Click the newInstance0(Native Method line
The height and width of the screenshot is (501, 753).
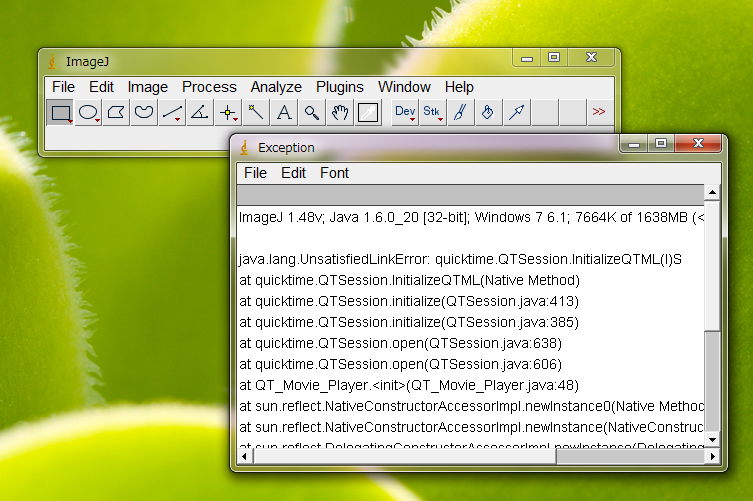[x=471, y=406]
